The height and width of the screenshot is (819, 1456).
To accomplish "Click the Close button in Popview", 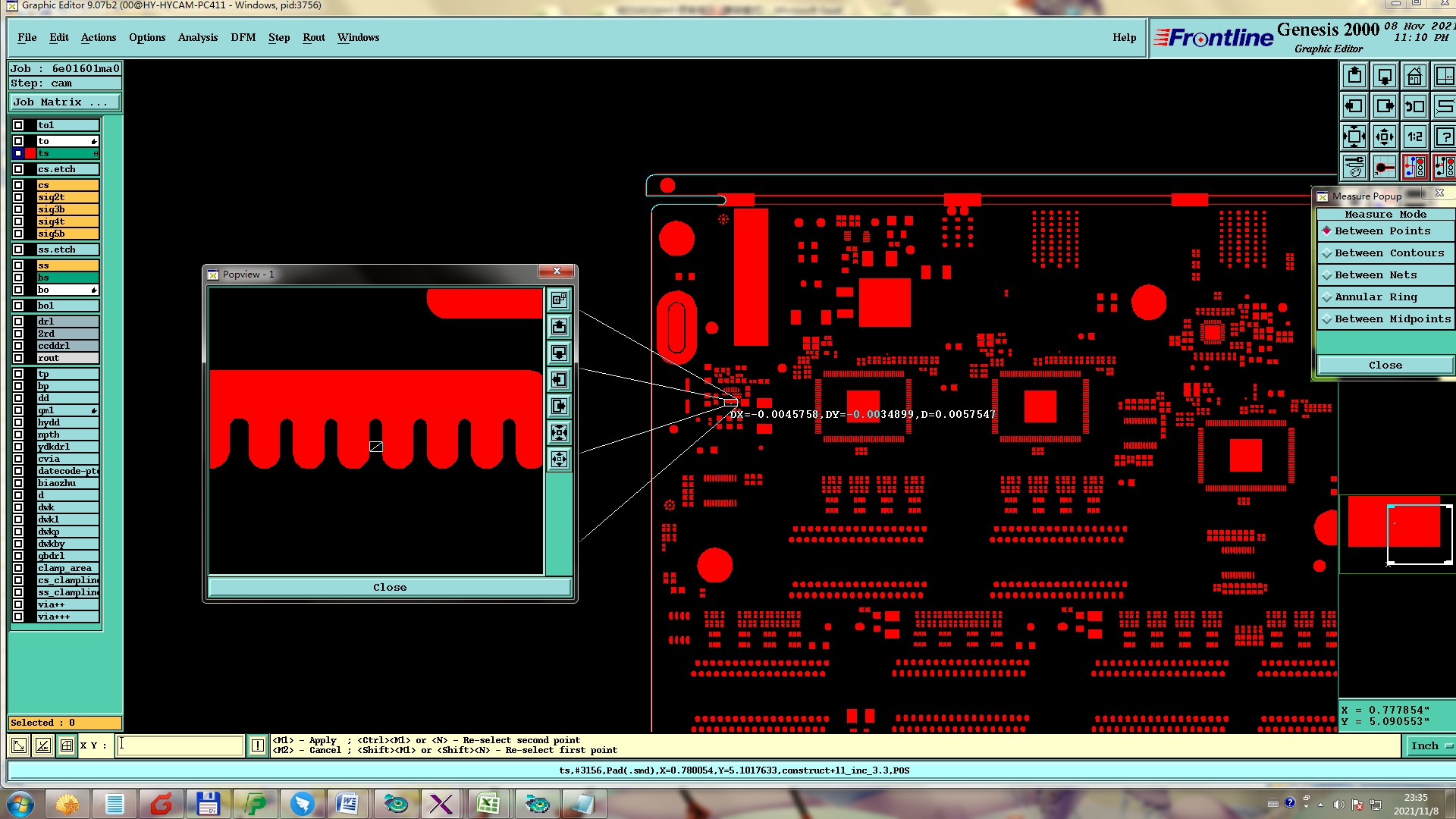I will click(389, 588).
